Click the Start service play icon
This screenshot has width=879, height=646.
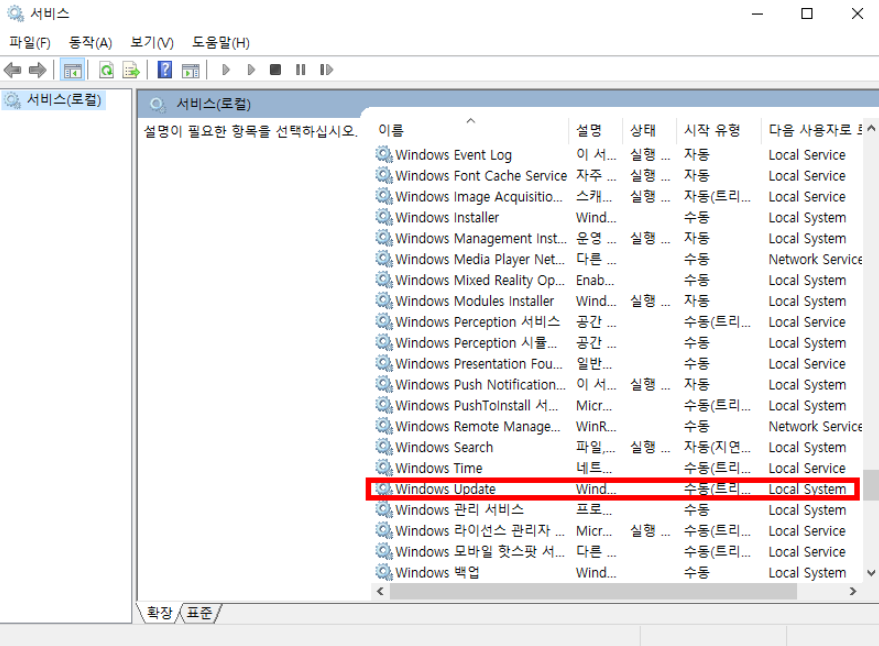pos(226,70)
